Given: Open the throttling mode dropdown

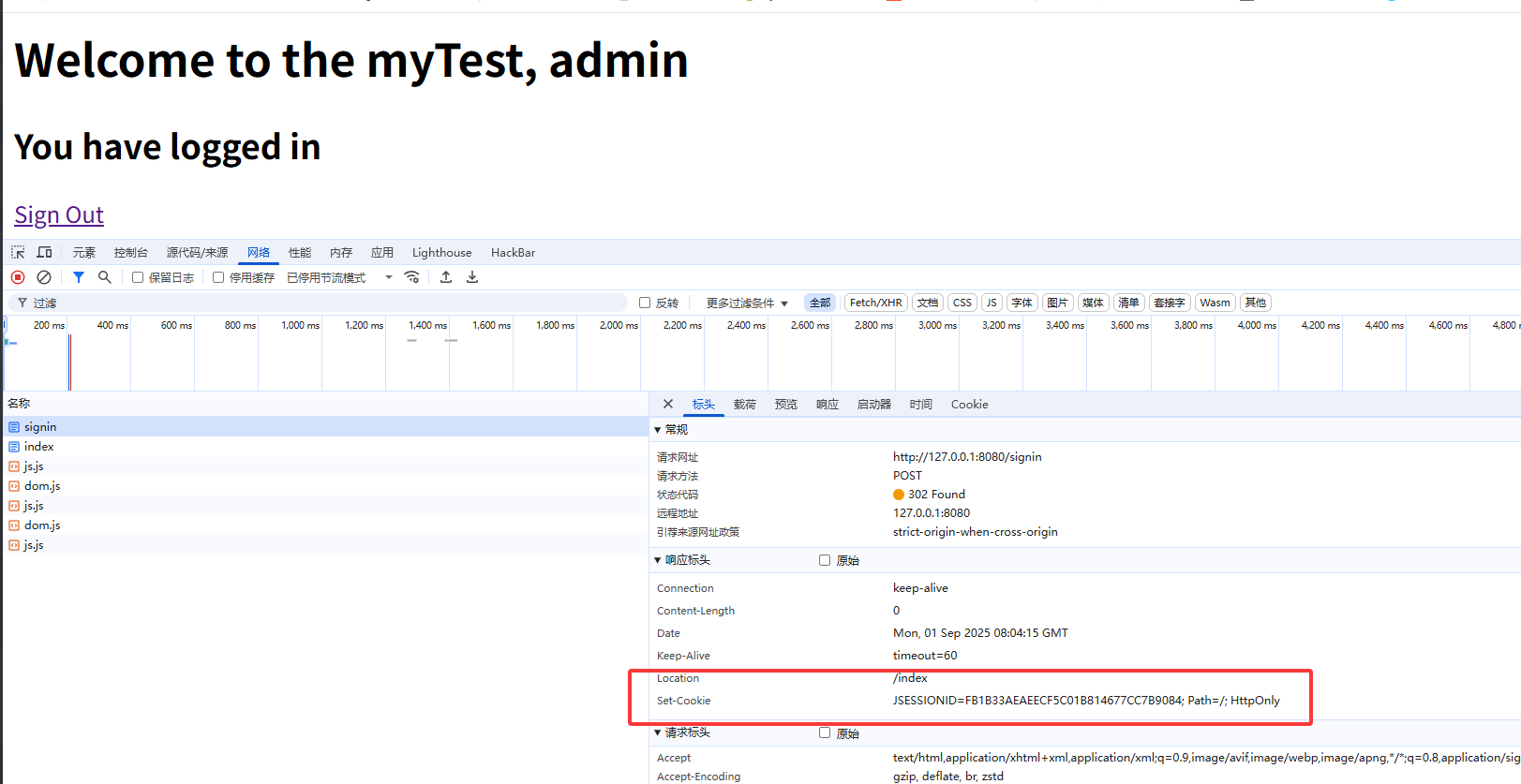Looking at the screenshot, I should [339, 278].
